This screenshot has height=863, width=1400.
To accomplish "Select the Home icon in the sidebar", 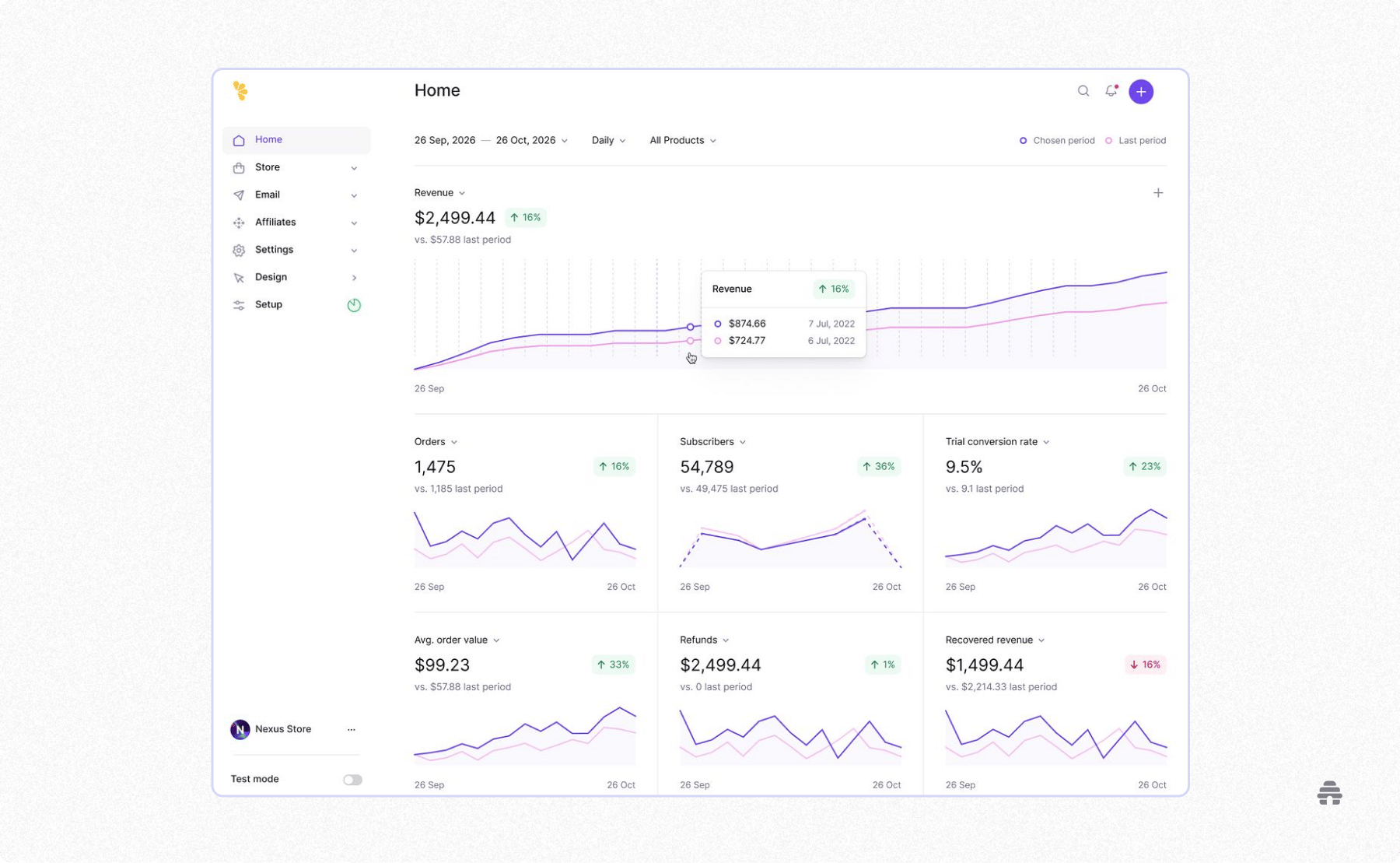I will (239, 140).
